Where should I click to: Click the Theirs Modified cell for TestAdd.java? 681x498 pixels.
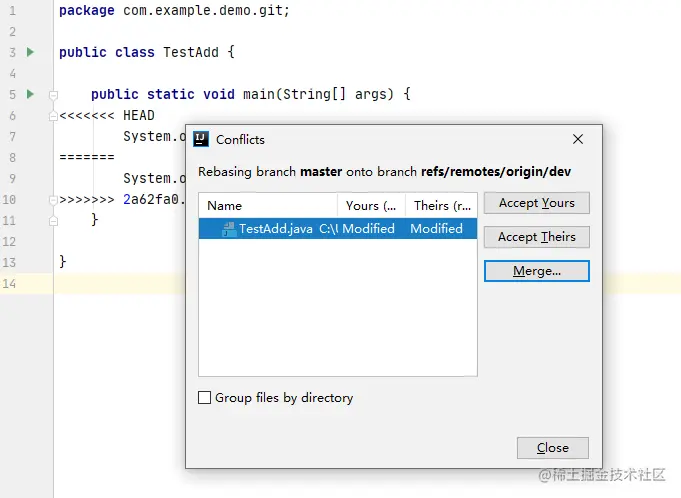click(x=436, y=228)
